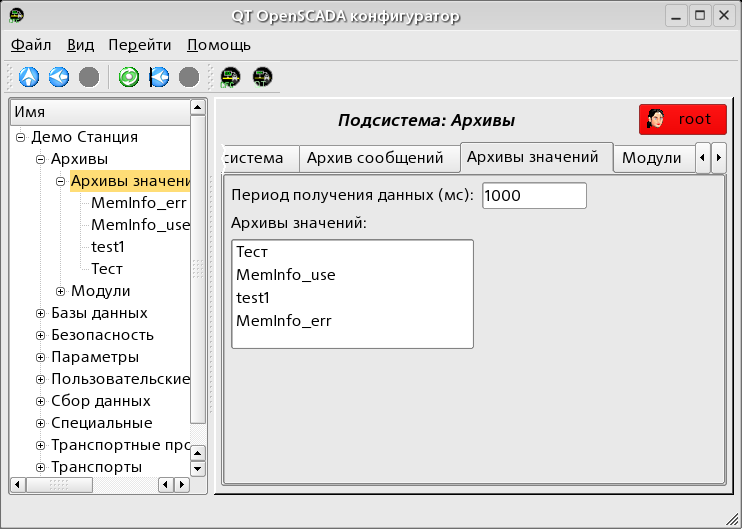This screenshot has height=529, width=742.
Task: Click the Start cycled refresh icon
Action: 158,77
